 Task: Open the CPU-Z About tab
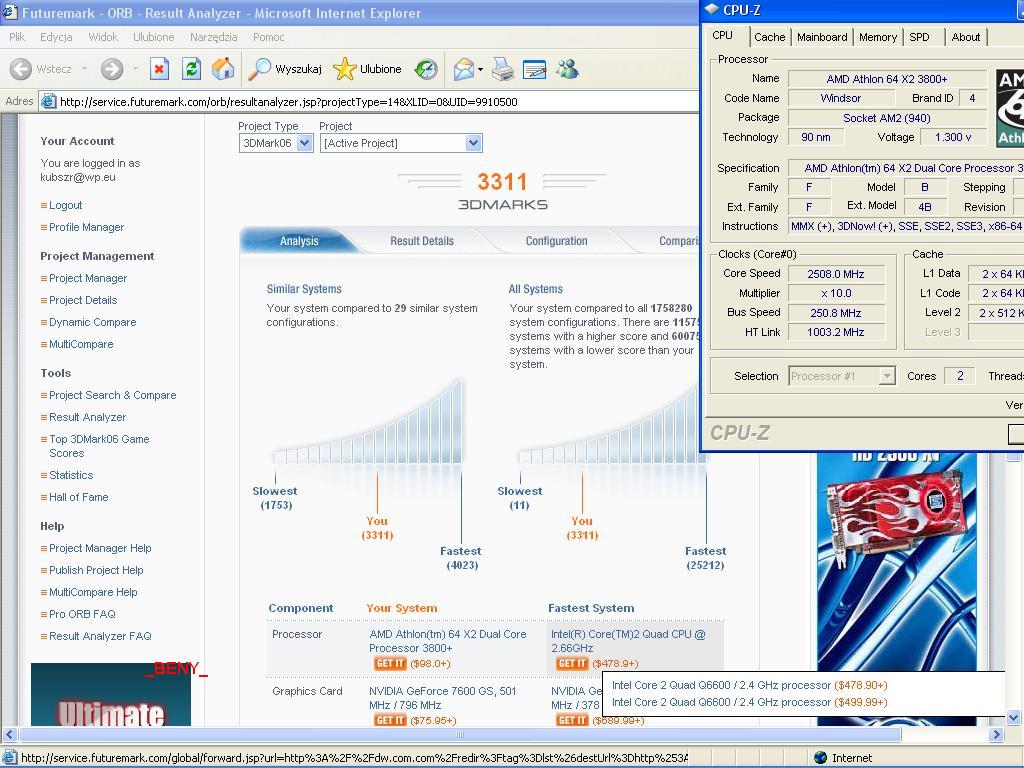[965, 37]
